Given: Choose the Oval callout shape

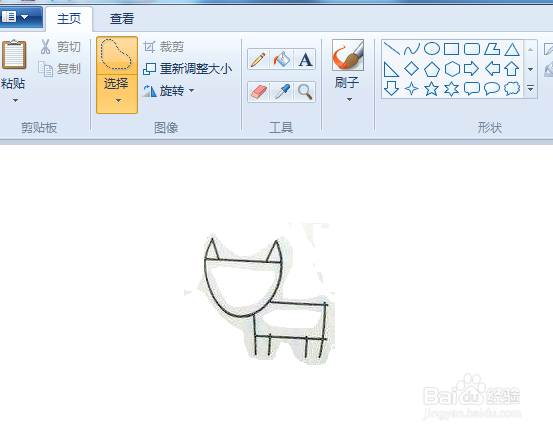Looking at the screenshot, I should click(492, 89).
